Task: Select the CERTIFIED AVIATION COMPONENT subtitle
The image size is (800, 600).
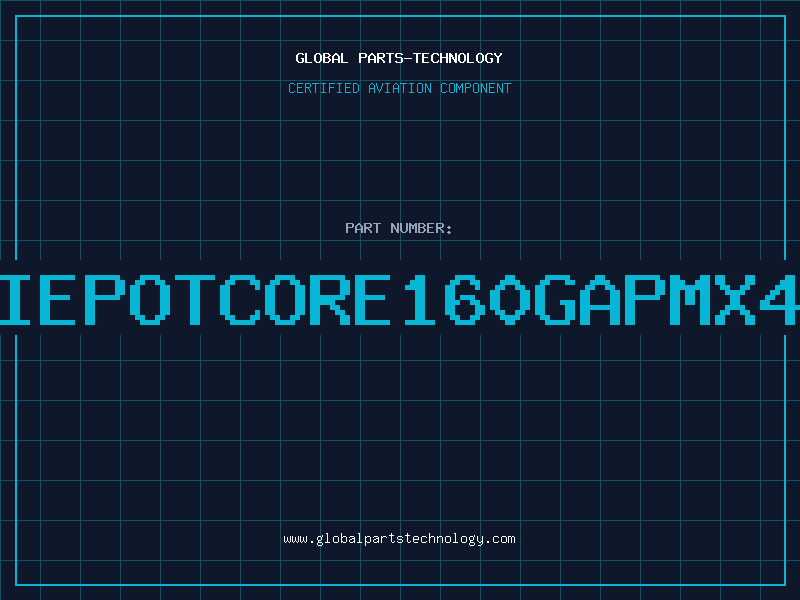Action: [x=399, y=88]
